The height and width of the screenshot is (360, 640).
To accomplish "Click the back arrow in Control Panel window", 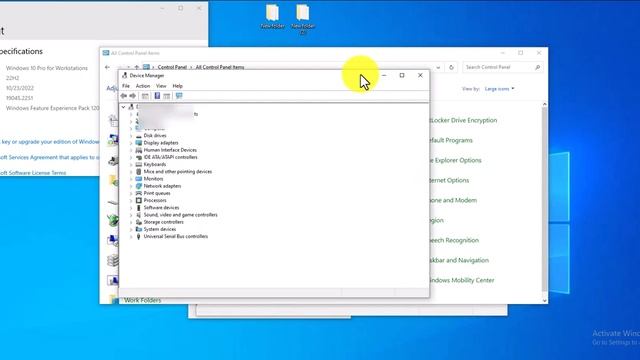I will [x=107, y=67].
